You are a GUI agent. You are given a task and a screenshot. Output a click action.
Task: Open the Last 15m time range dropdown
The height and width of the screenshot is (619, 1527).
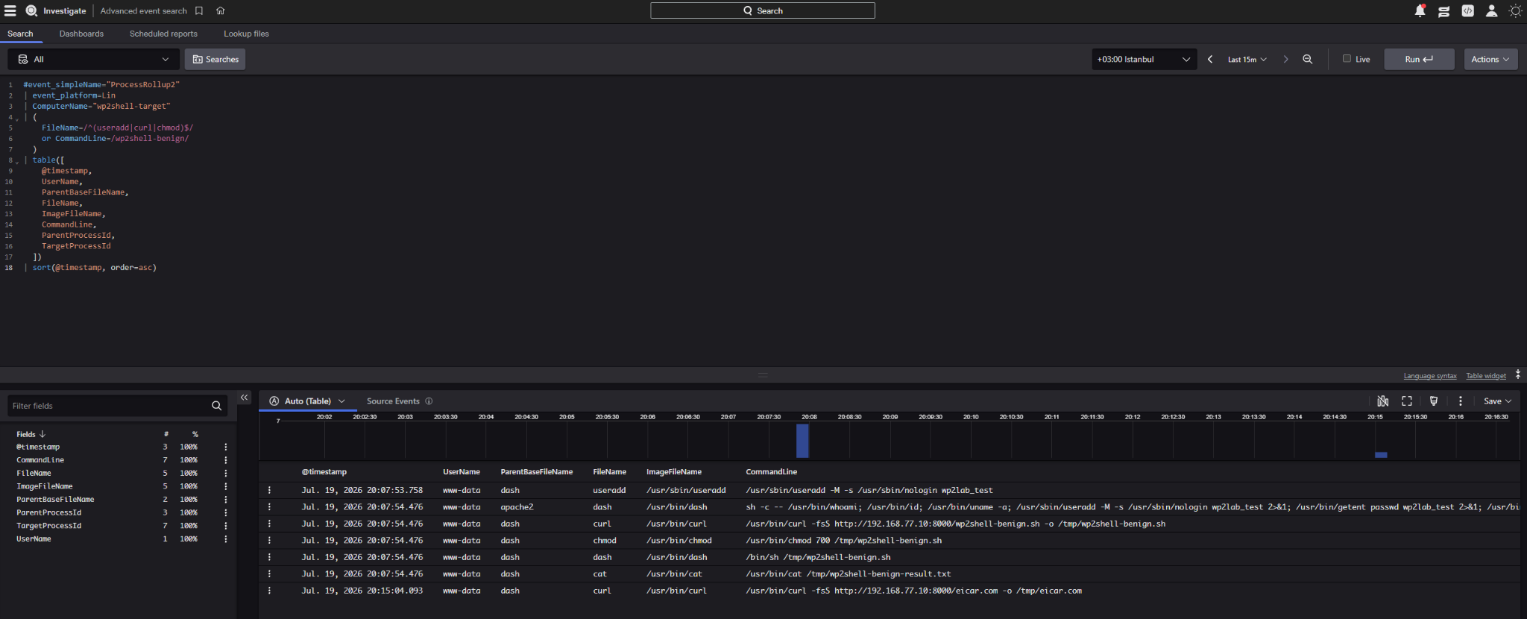click(x=1247, y=59)
